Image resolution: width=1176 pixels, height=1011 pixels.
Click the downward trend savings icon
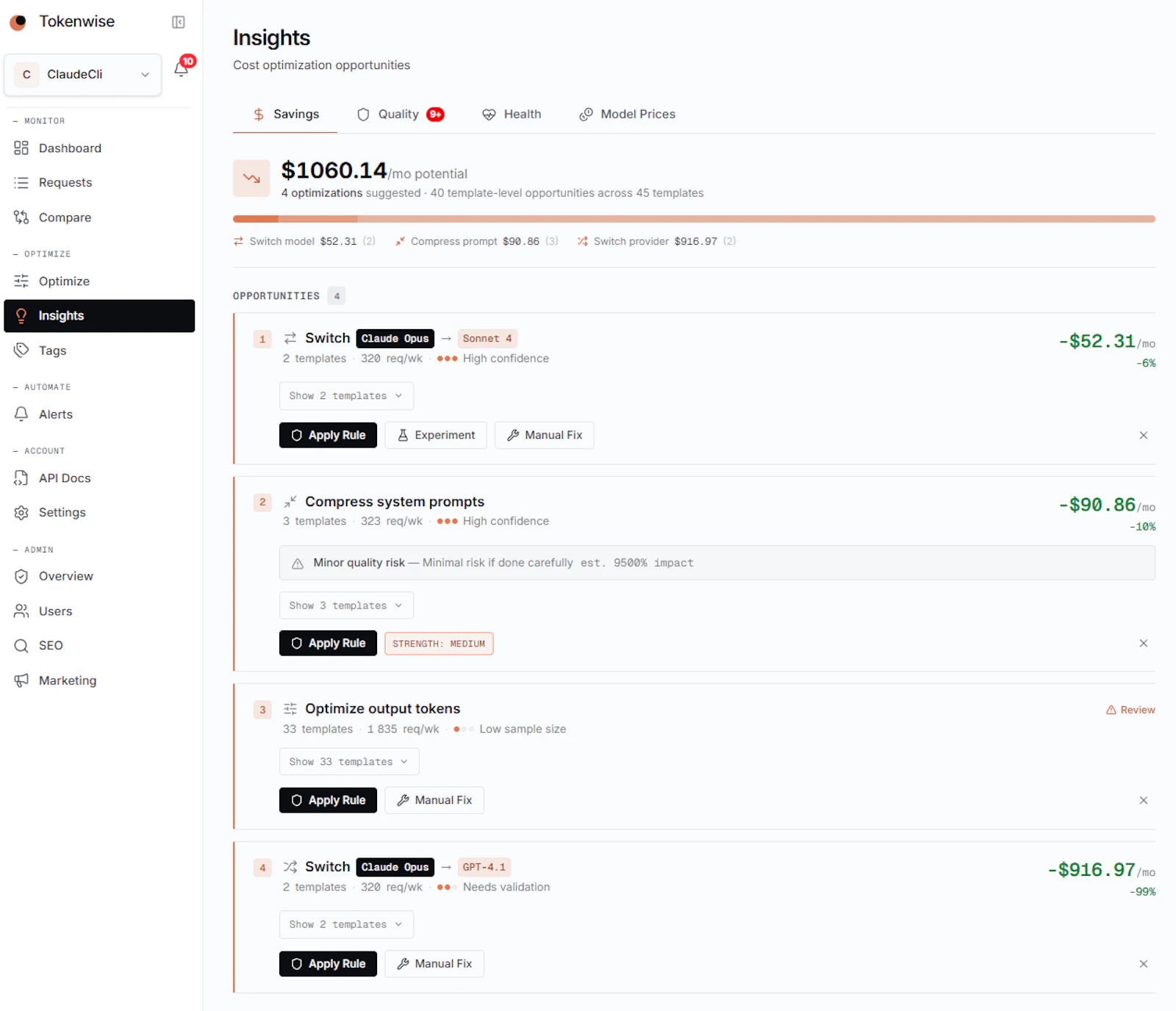(x=251, y=179)
